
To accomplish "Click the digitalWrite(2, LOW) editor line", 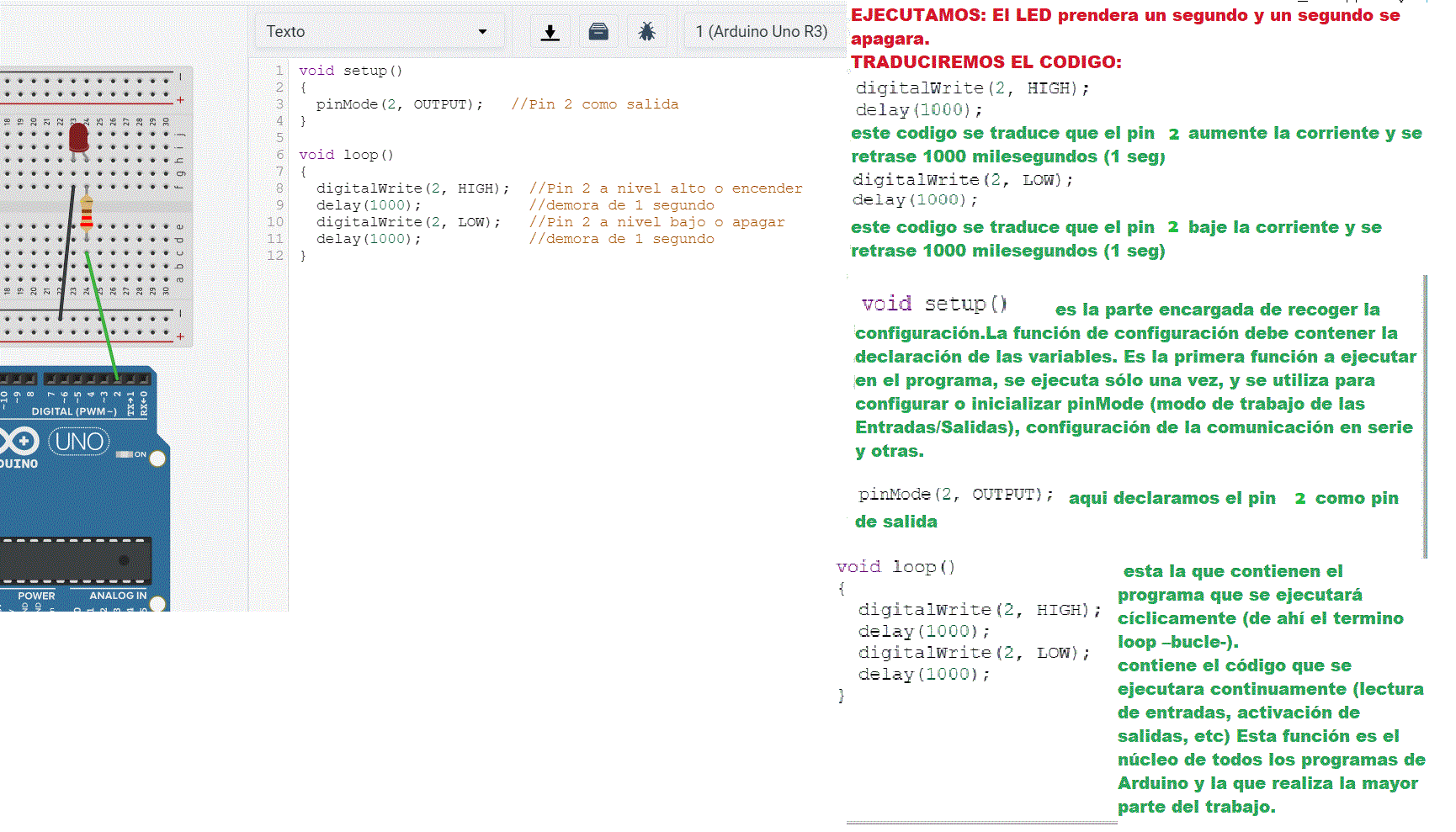I will pos(408,222).
